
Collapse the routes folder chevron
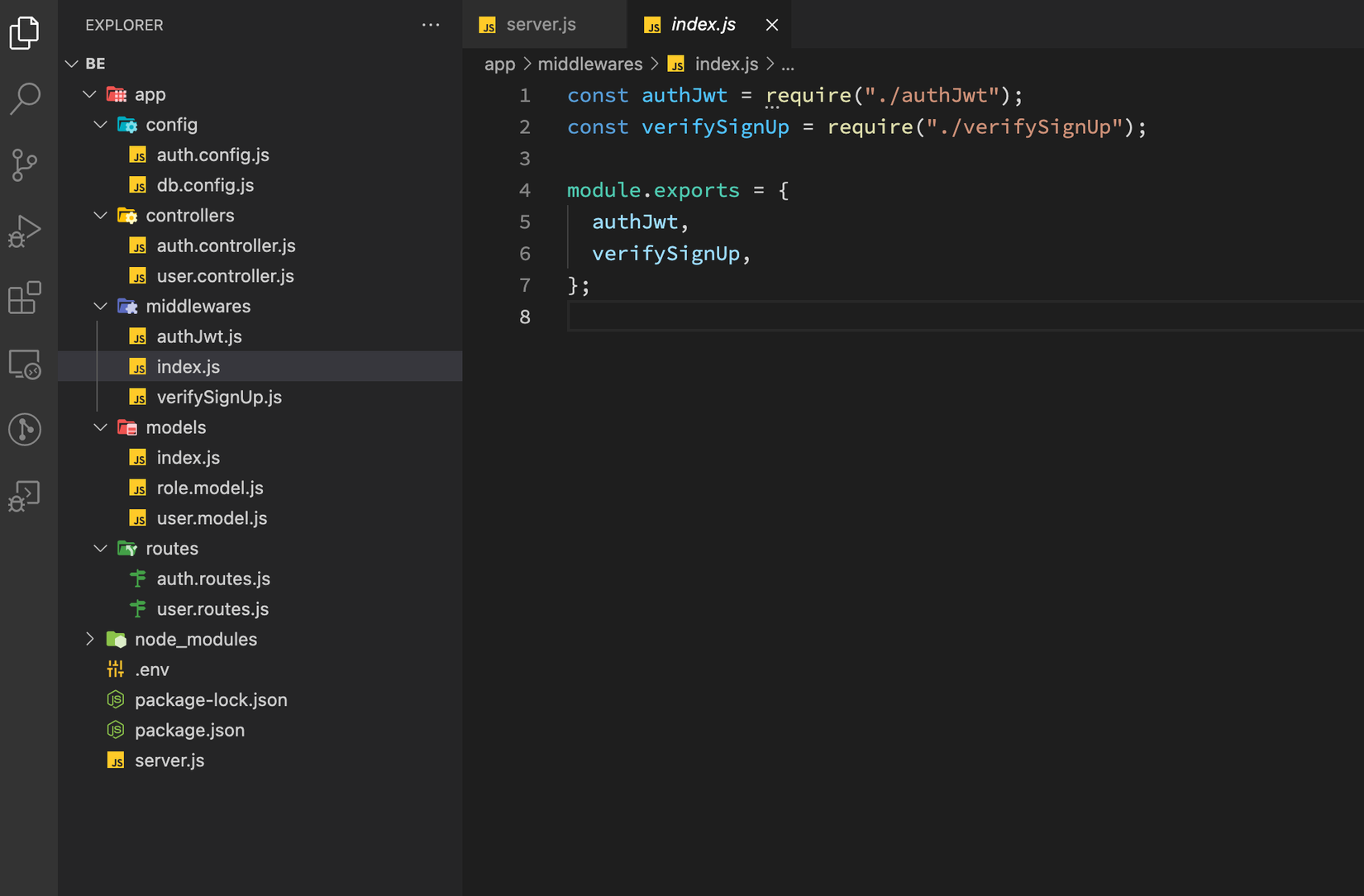point(101,549)
